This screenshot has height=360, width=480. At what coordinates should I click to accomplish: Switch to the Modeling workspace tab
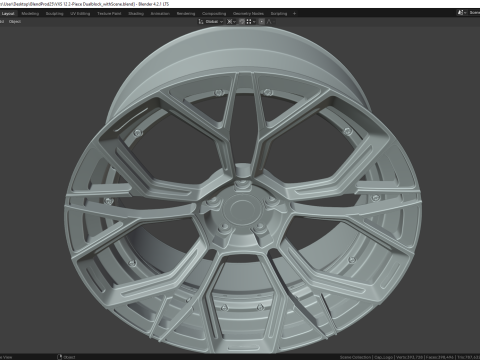(30, 14)
